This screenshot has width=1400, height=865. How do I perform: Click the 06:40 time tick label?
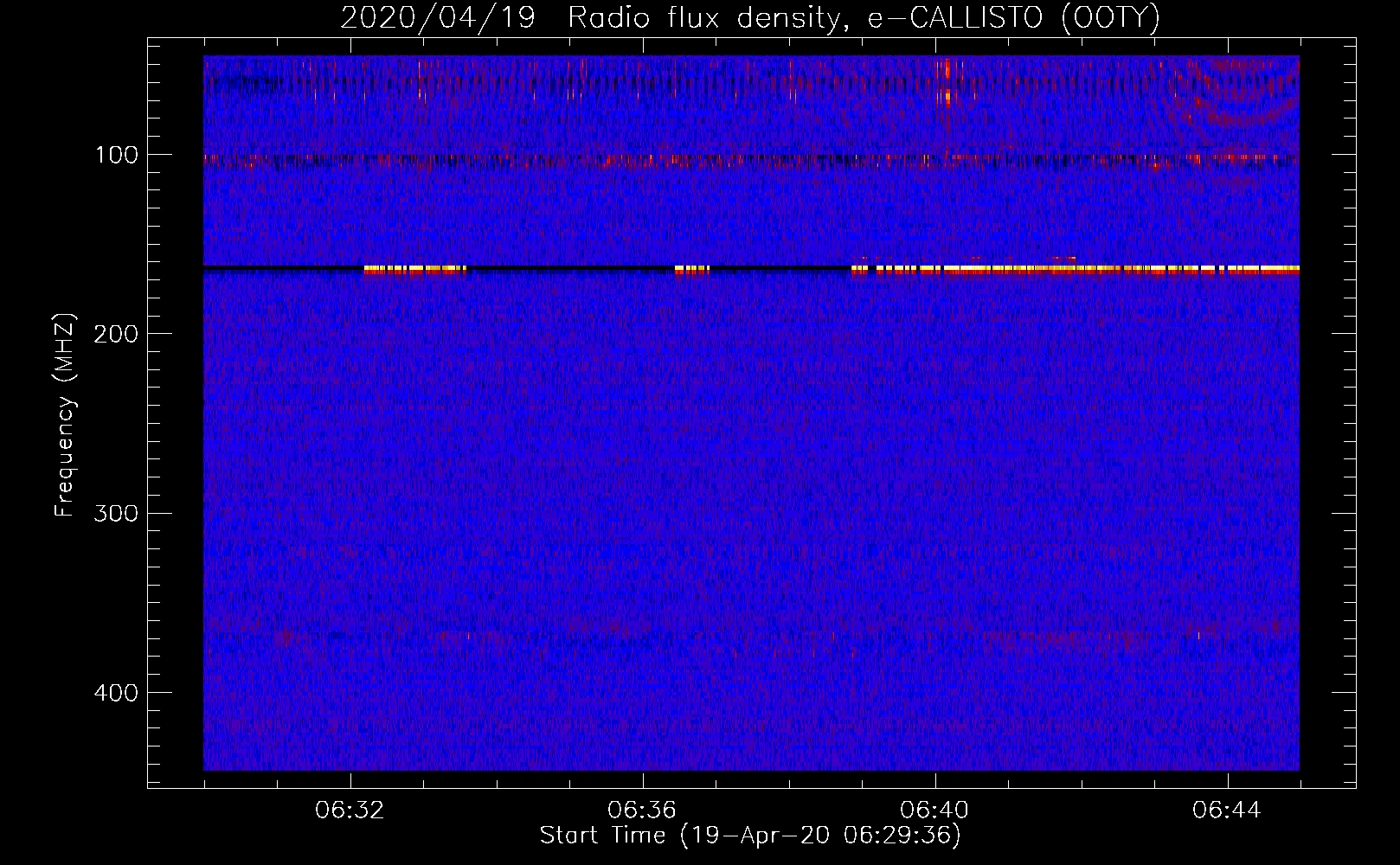pyautogui.click(x=934, y=811)
